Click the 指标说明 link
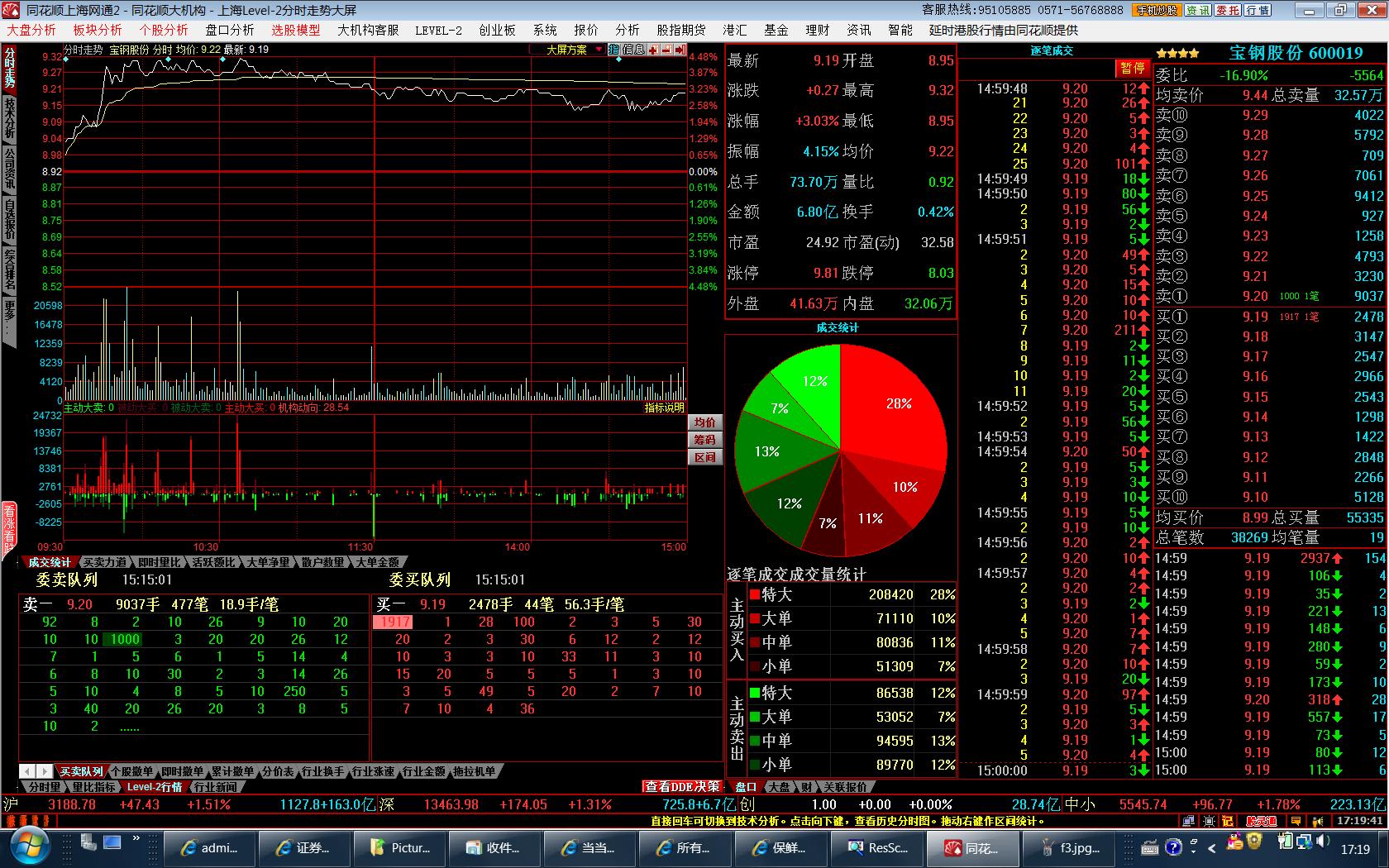The width and height of the screenshot is (1389, 868). pyautogui.click(x=665, y=408)
